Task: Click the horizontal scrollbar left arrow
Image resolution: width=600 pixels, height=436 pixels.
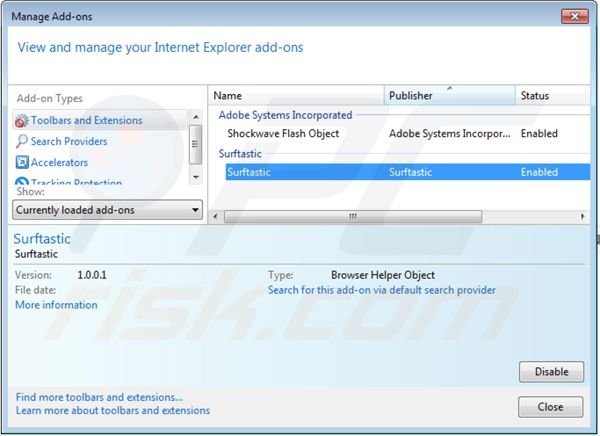Action: 215,216
